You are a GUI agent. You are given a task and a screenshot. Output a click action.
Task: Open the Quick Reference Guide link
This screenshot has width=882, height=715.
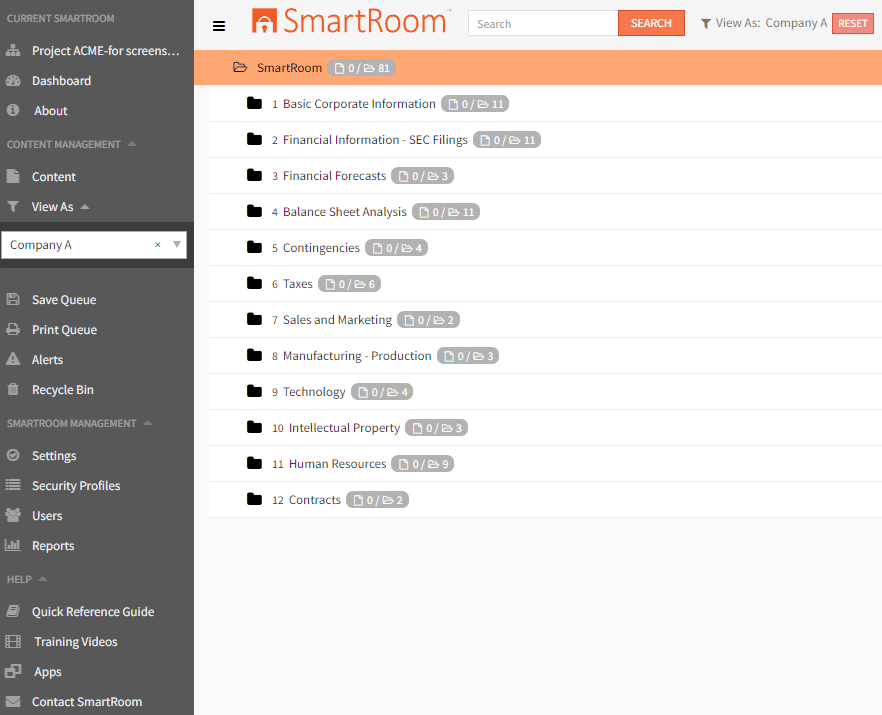[93, 611]
